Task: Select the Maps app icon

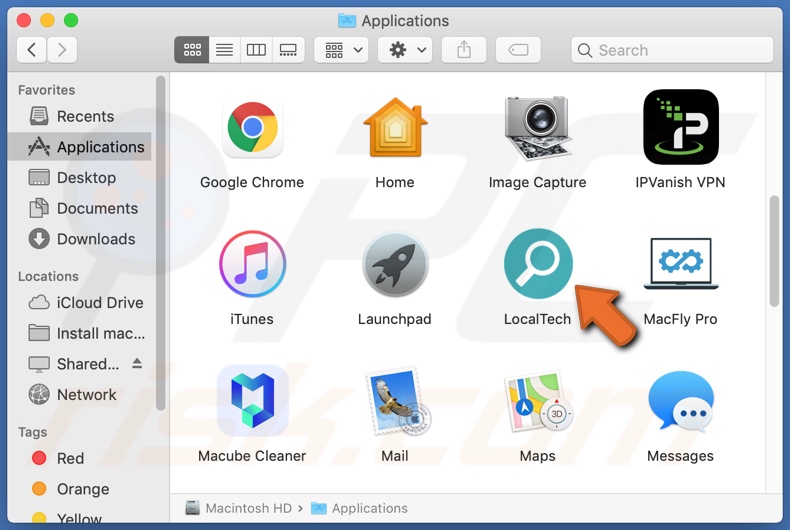Action: click(x=538, y=402)
